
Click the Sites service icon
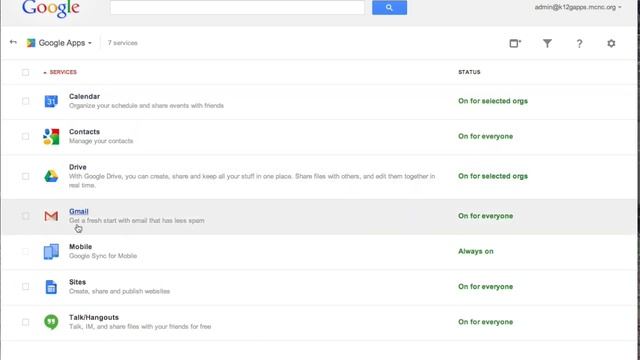pos(51,287)
